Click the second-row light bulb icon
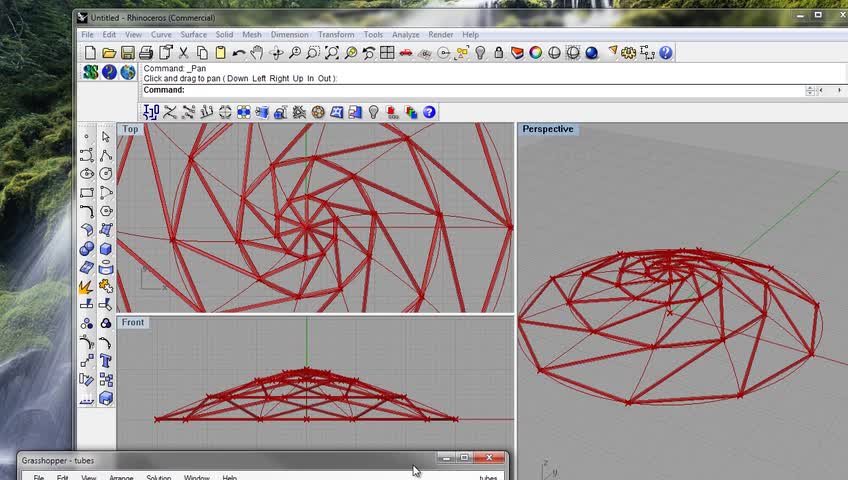848x480 pixels. 373,112
